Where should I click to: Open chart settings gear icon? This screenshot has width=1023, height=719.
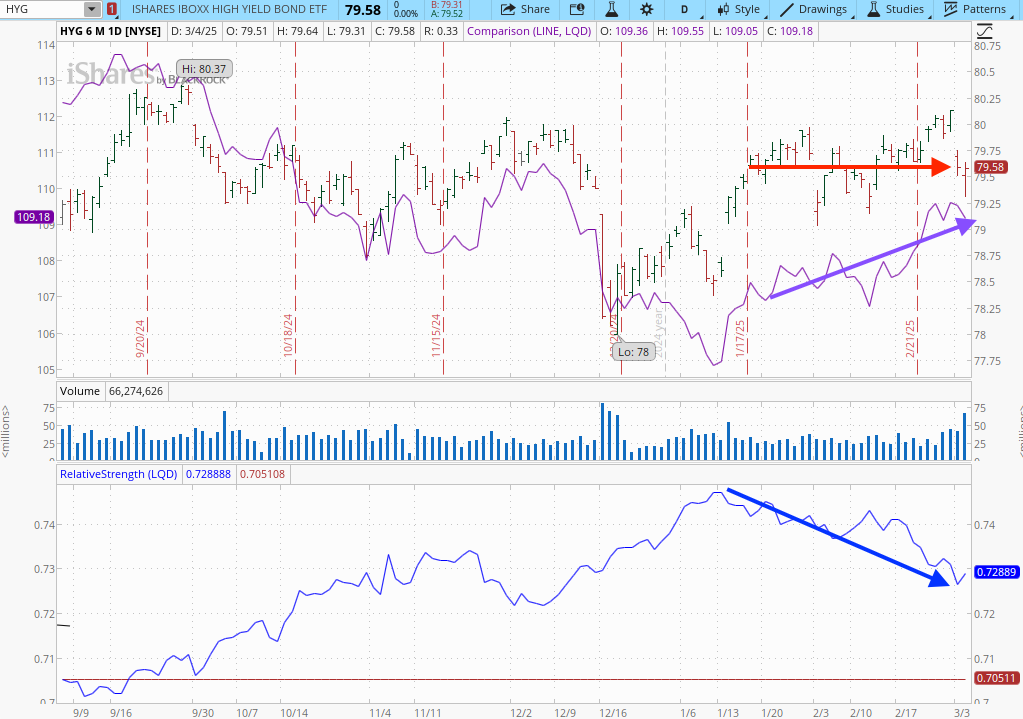click(x=646, y=9)
